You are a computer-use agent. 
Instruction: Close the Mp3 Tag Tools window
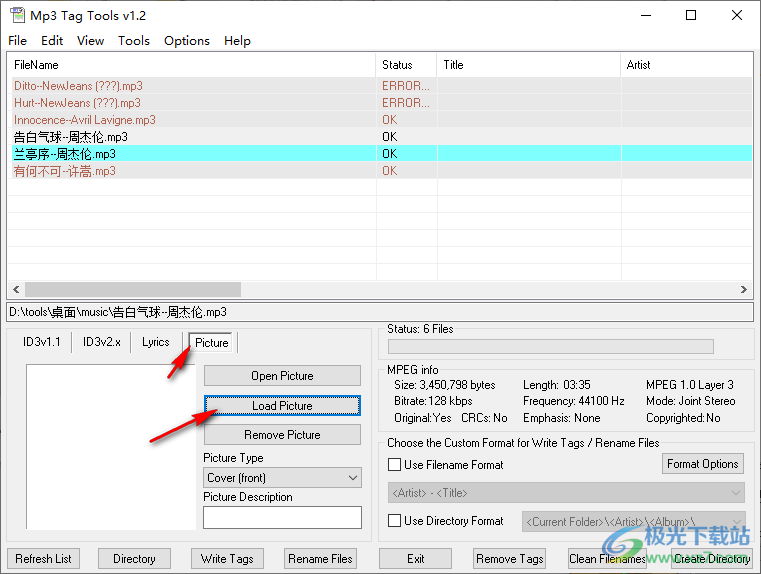(x=737, y=16)
